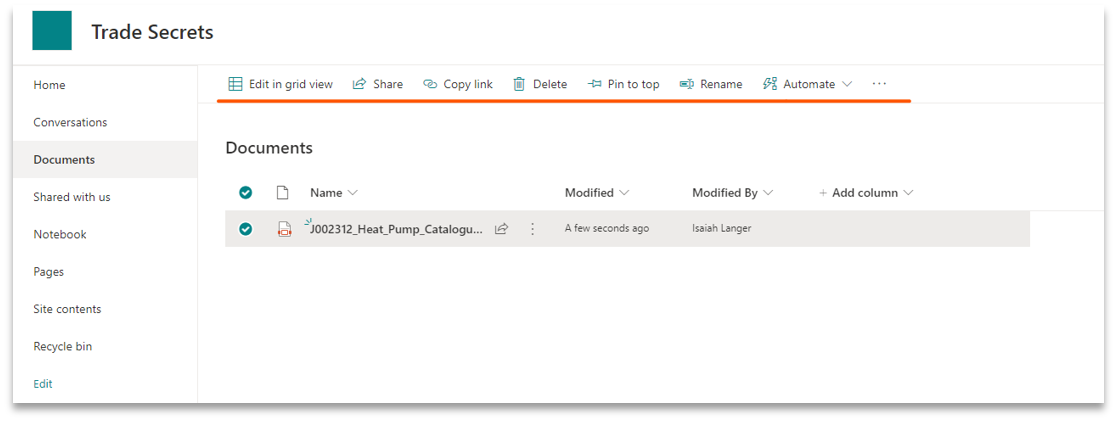Open Recycle bin from sidebar
This screenshot has height=421, width=1119.
tap(62, 346)
